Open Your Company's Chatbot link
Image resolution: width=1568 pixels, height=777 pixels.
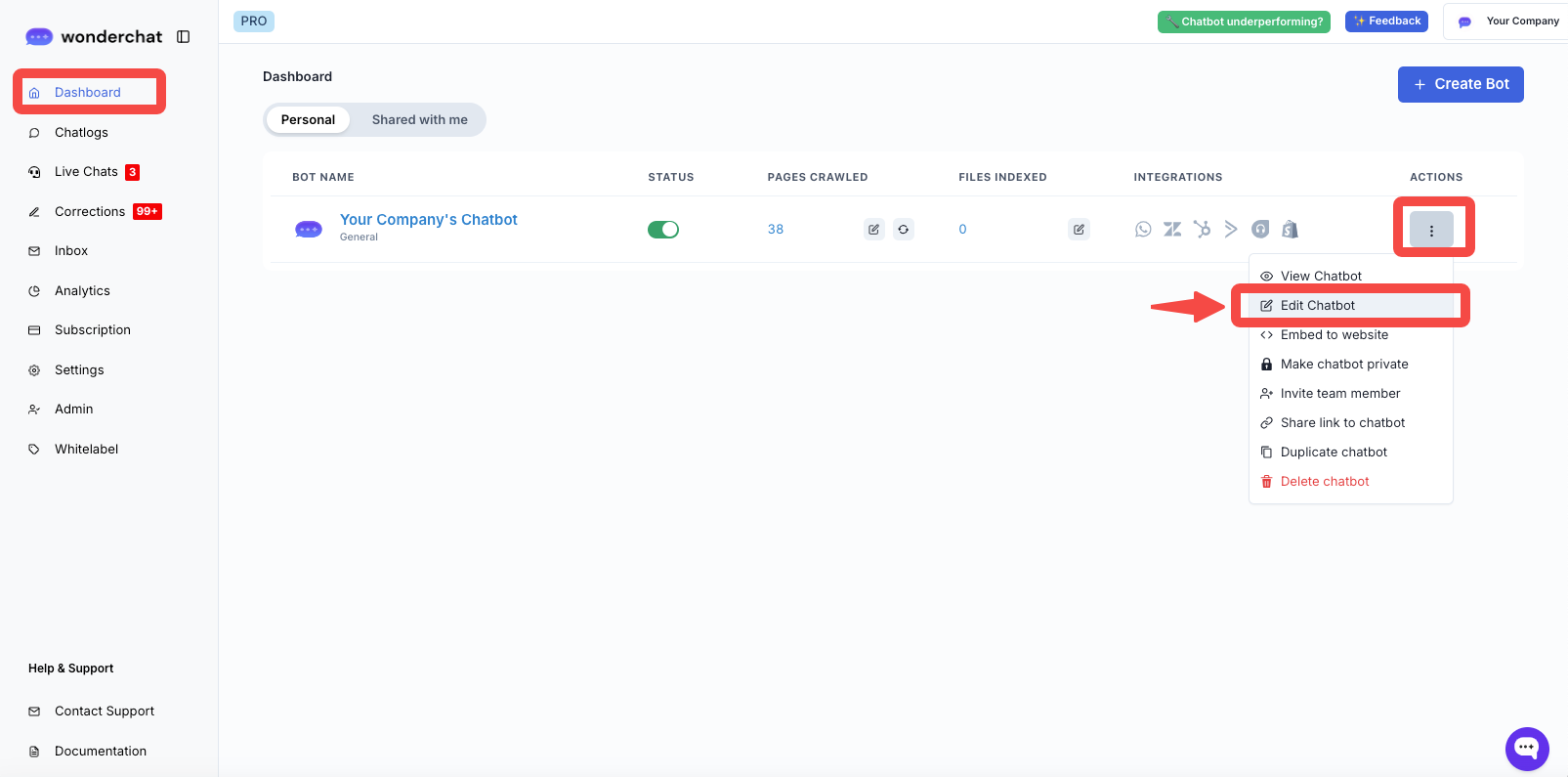point(428,220)
